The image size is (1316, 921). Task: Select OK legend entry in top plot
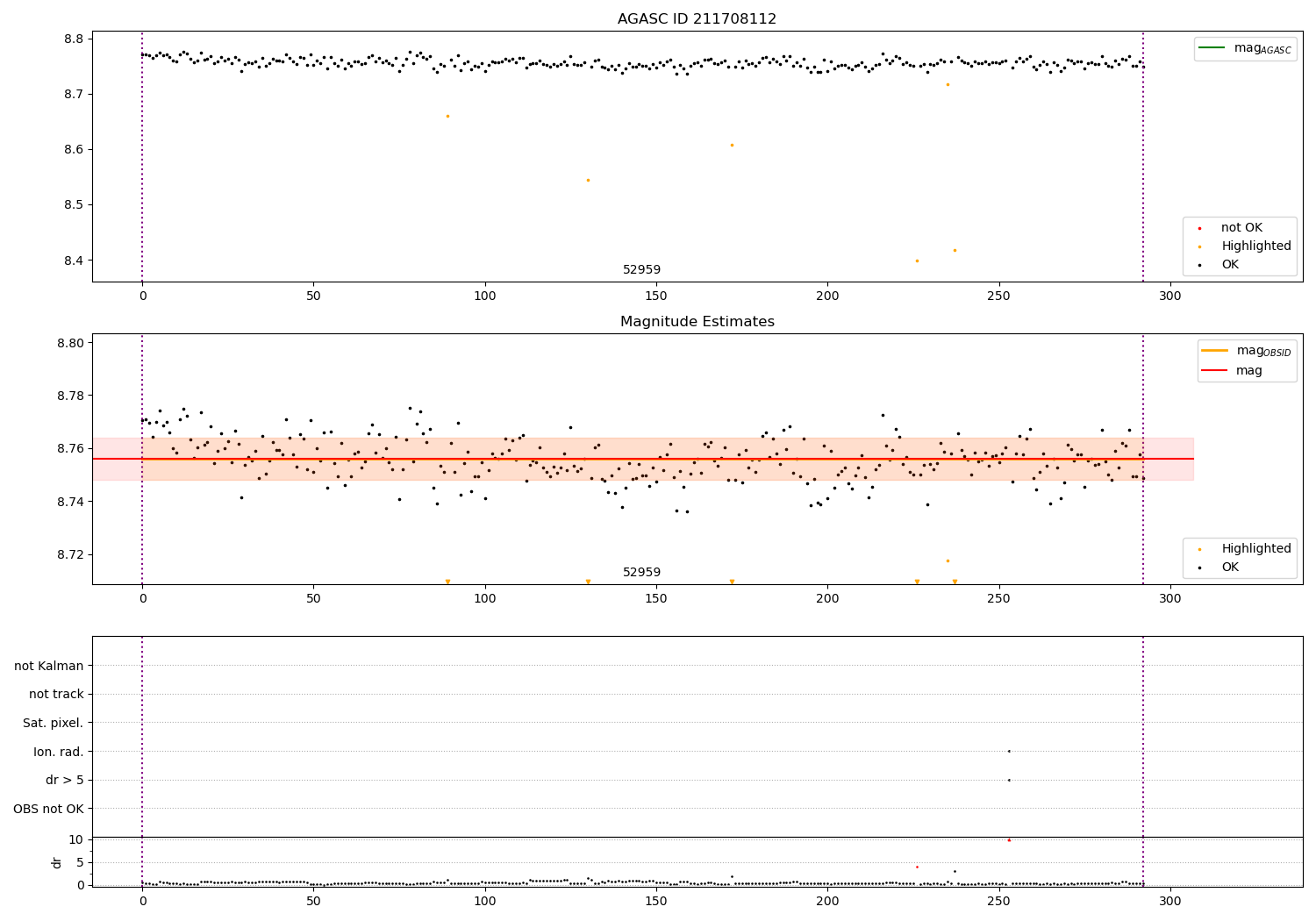coord(1230,265)
